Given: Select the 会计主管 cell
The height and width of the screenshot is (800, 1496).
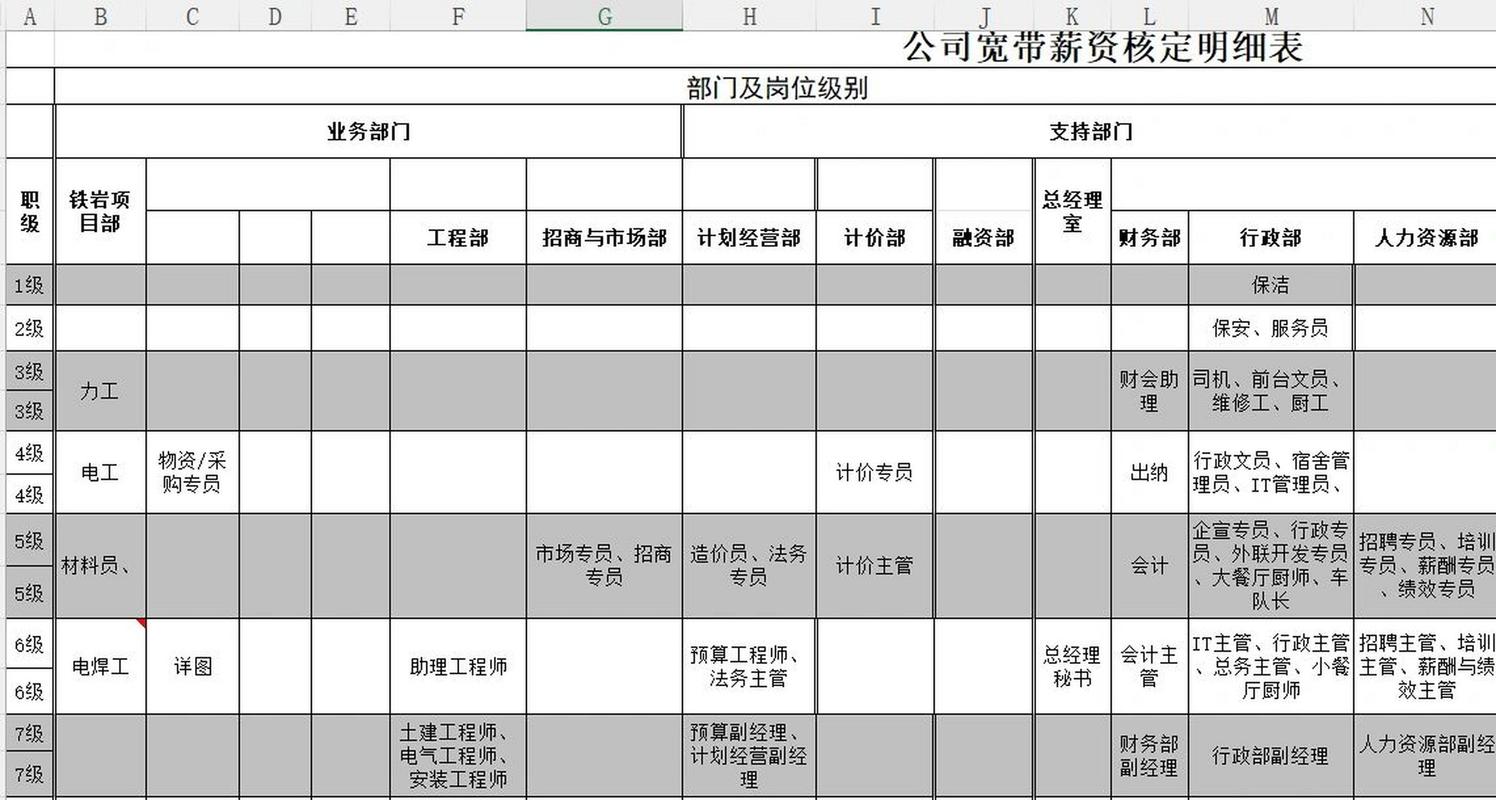Looking at the screenshot, I should coord(1149,666).
